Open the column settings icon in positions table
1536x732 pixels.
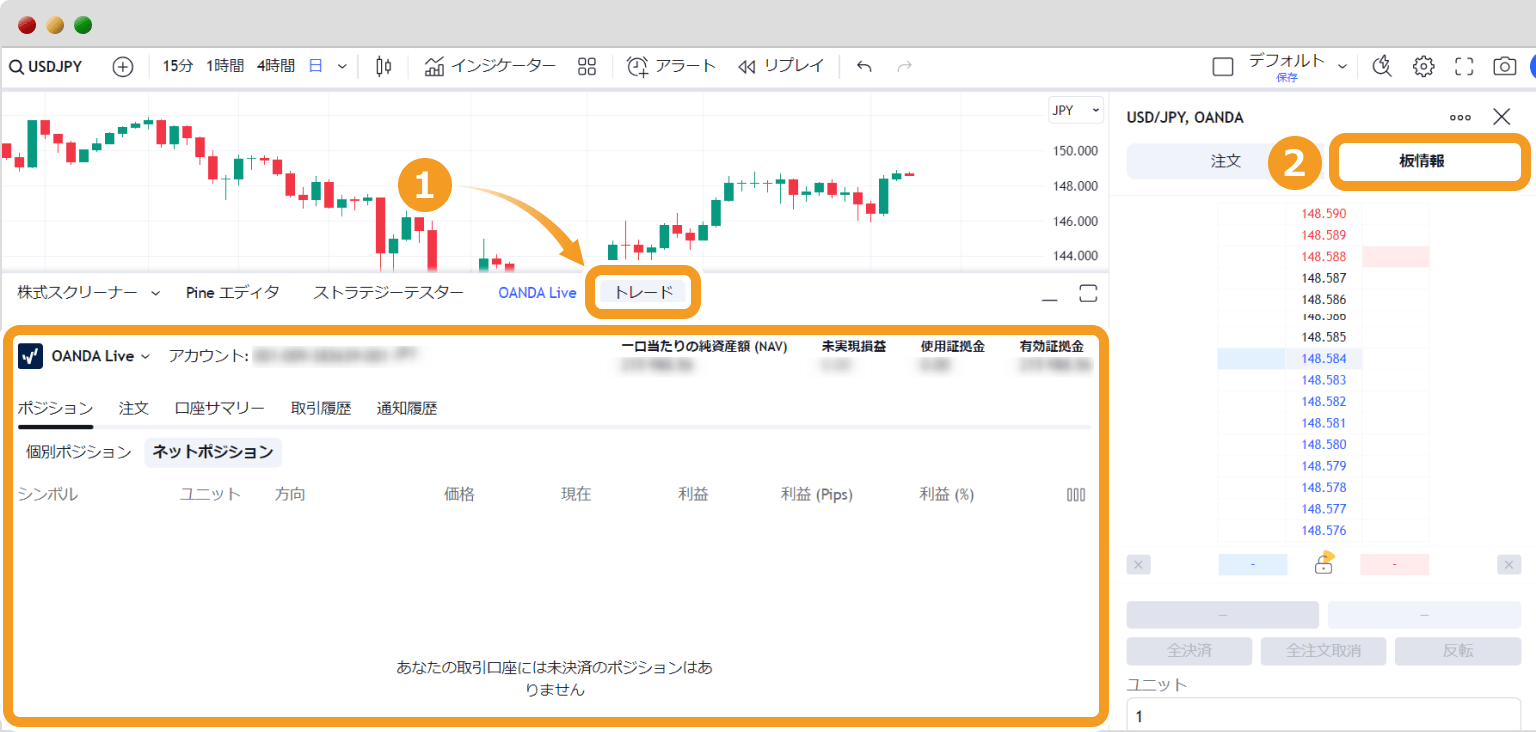click(x=1076, y=495)
